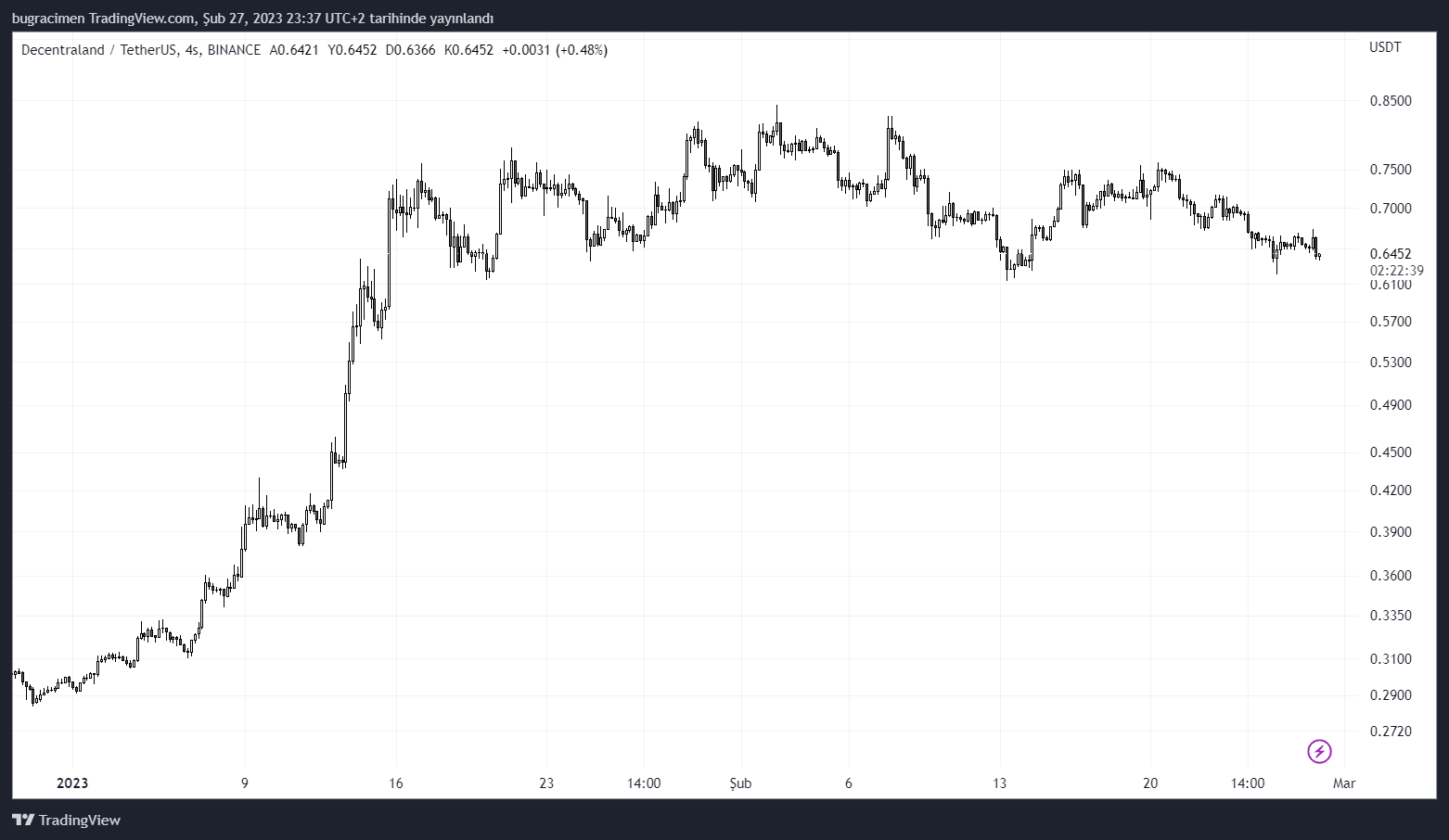Click the bar countdown timer 02:22:39
Viewport: 1449px width, 840px height.
coord(1396,270)
